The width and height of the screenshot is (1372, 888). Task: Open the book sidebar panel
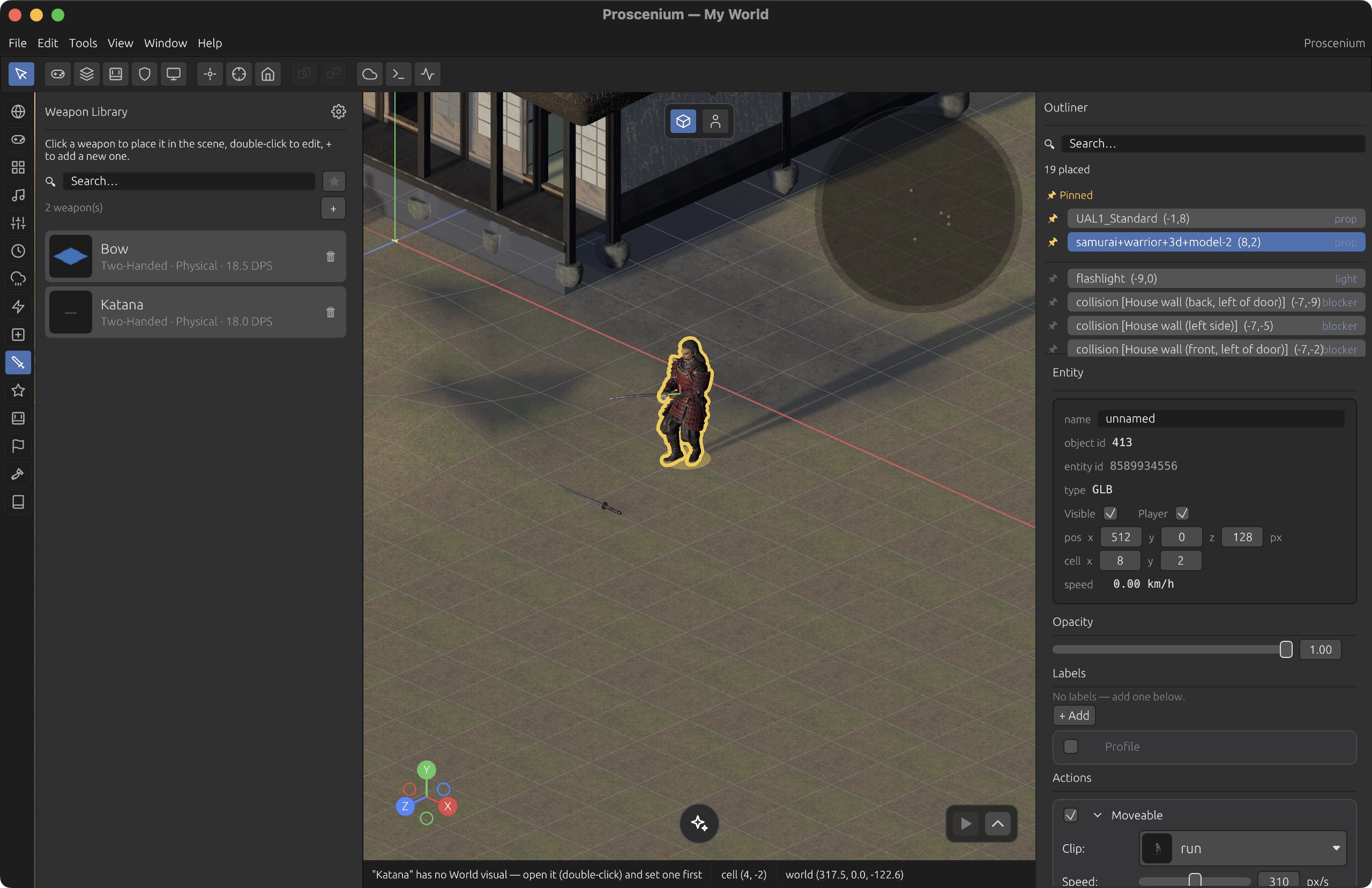[x=18, y=502]
